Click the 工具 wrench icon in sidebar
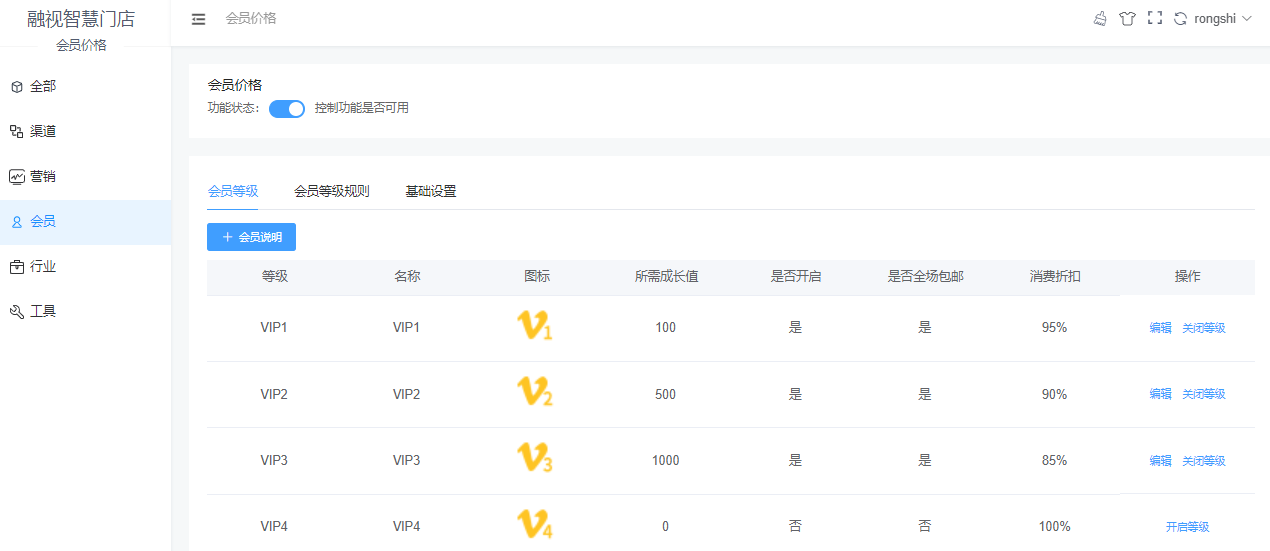This screenshot has width=1270, height=551. coord(17,312)
